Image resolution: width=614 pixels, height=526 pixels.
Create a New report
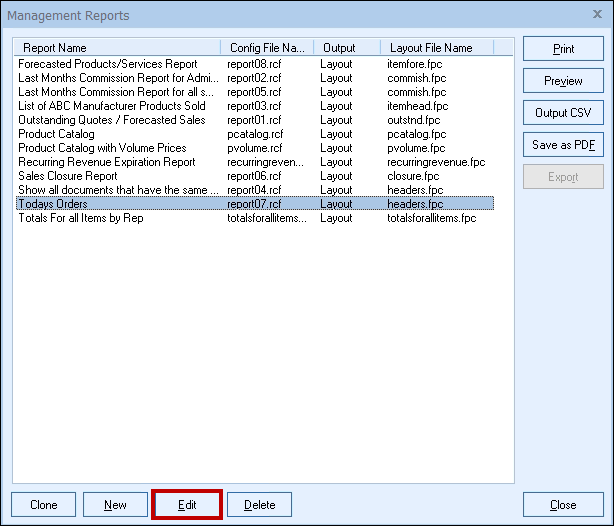point(115,505)
